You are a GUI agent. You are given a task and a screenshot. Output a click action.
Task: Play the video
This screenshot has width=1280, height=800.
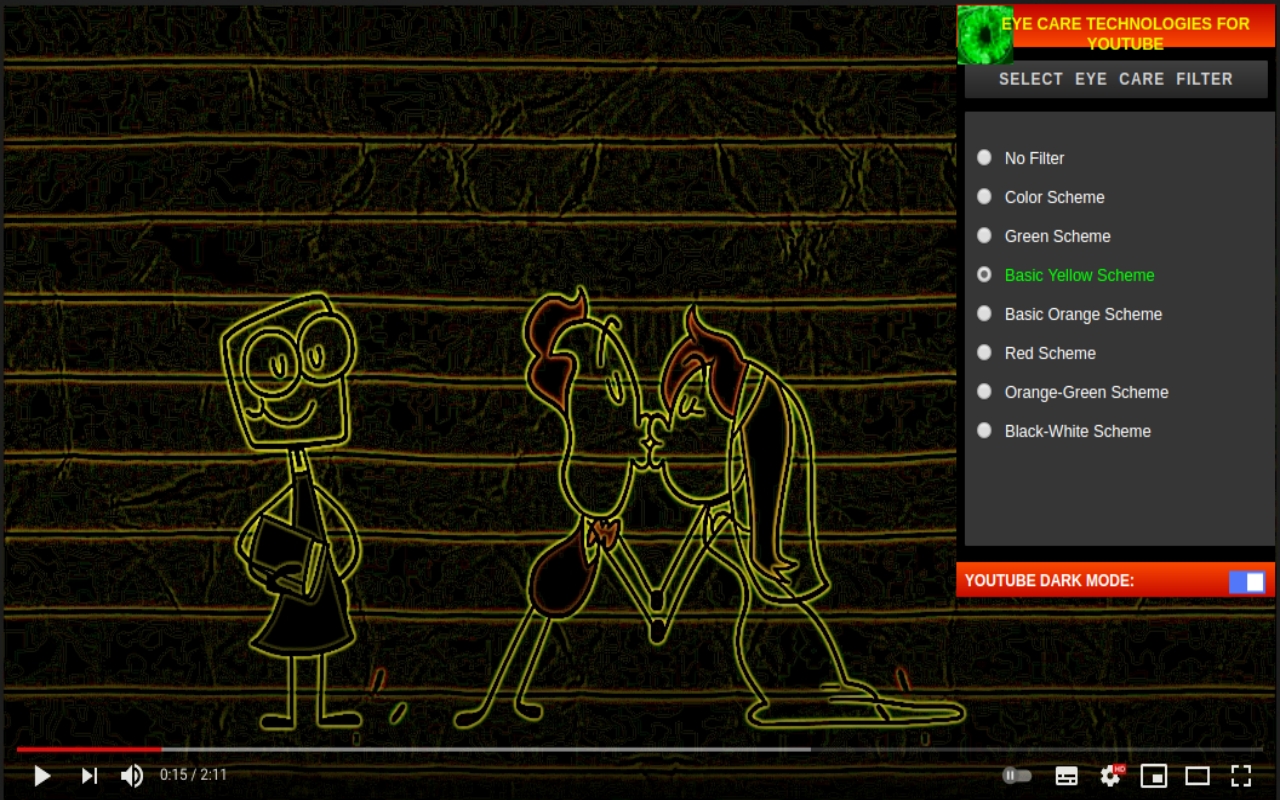click(x=42, y=775)
